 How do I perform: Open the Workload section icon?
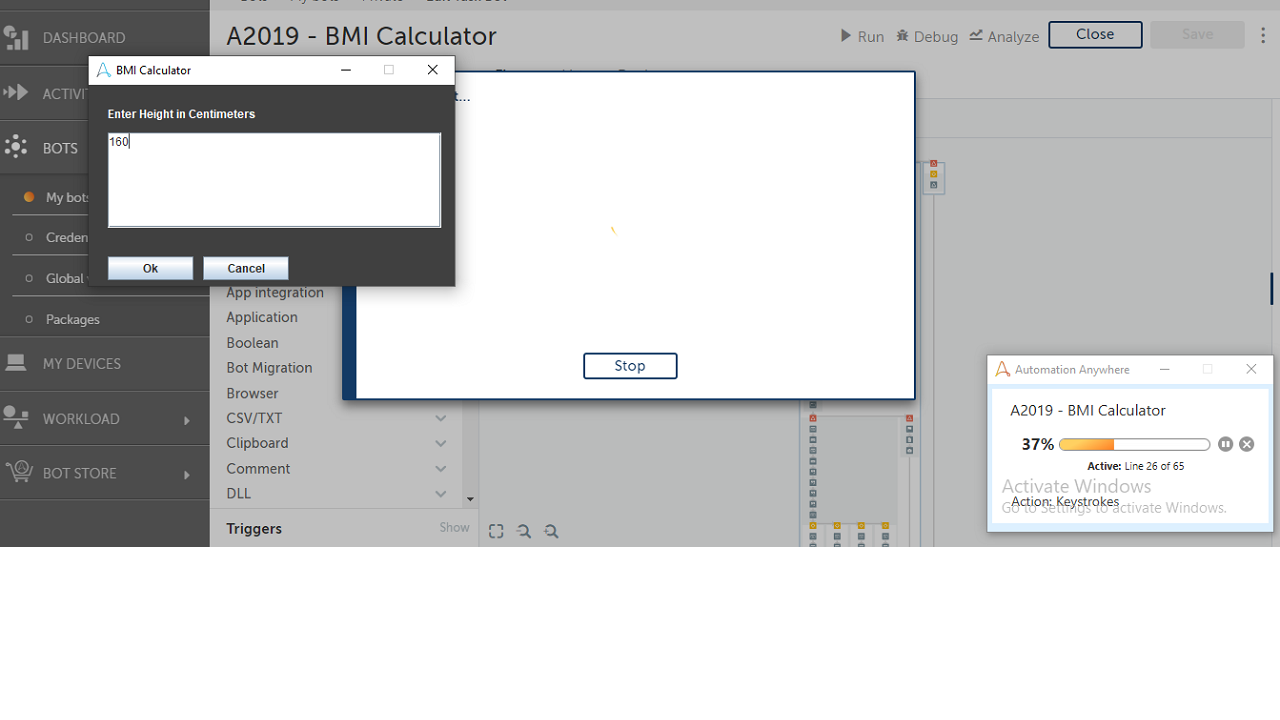click(x=16, y=418)
